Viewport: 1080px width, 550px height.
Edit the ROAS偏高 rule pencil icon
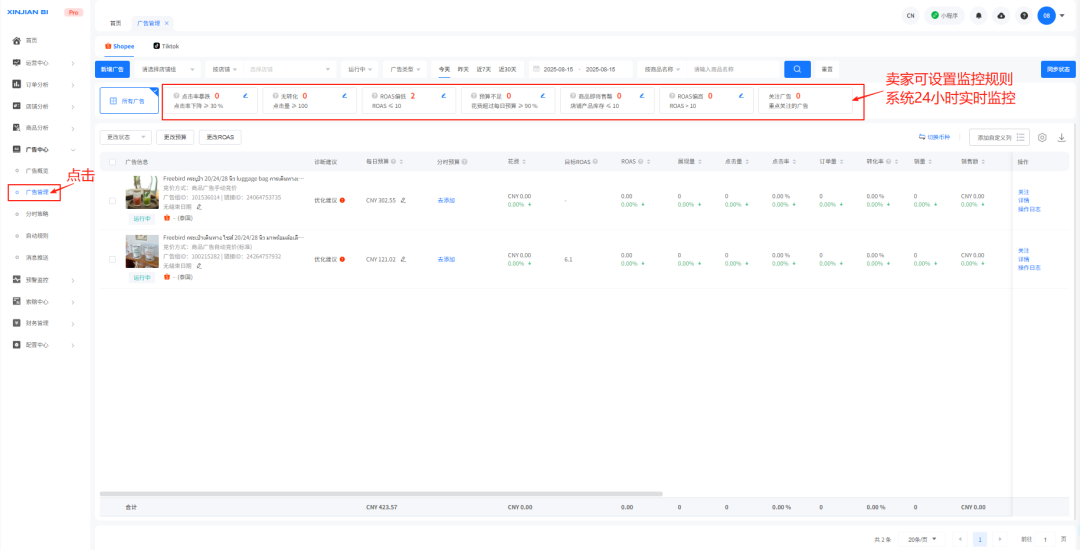coord(741,96)
